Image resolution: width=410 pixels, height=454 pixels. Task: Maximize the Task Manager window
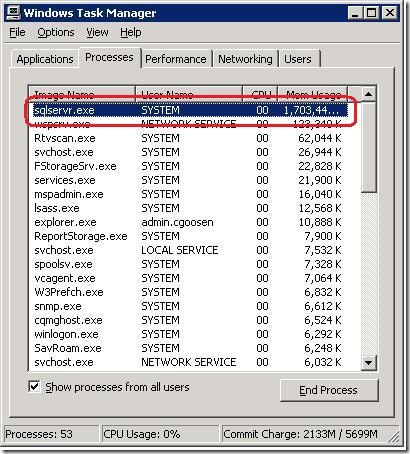pyautogui.click(x=371, y=13)
